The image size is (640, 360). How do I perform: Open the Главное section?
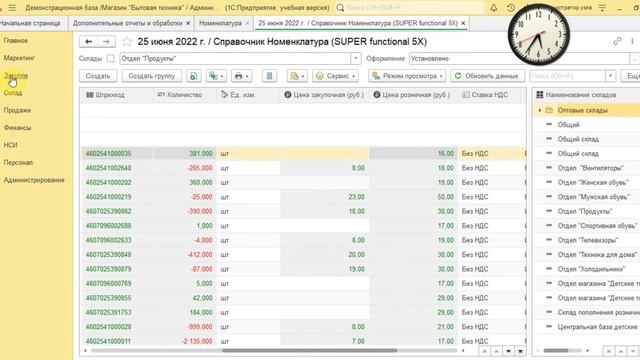click(16, 40)
